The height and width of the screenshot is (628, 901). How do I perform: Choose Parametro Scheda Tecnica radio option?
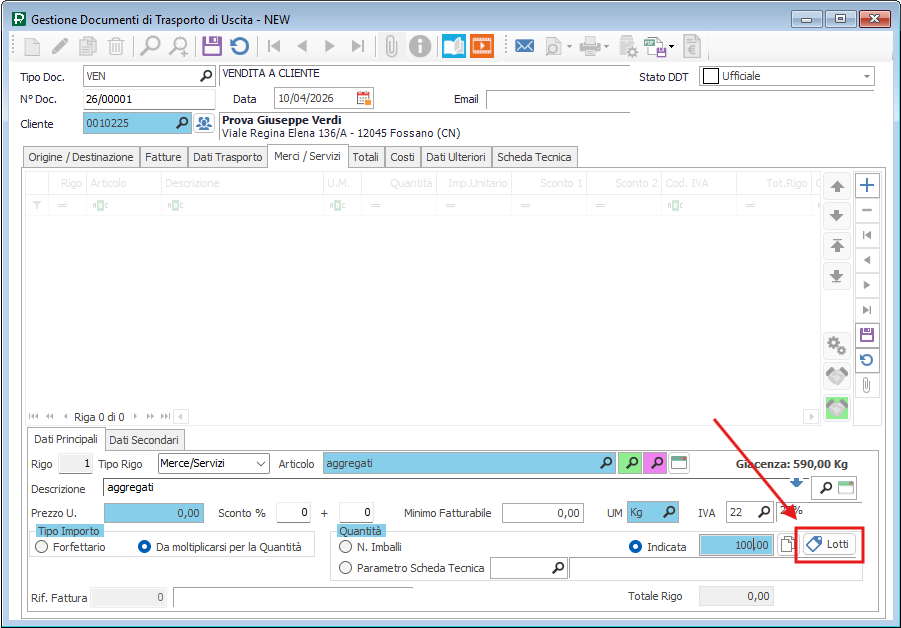346,568
